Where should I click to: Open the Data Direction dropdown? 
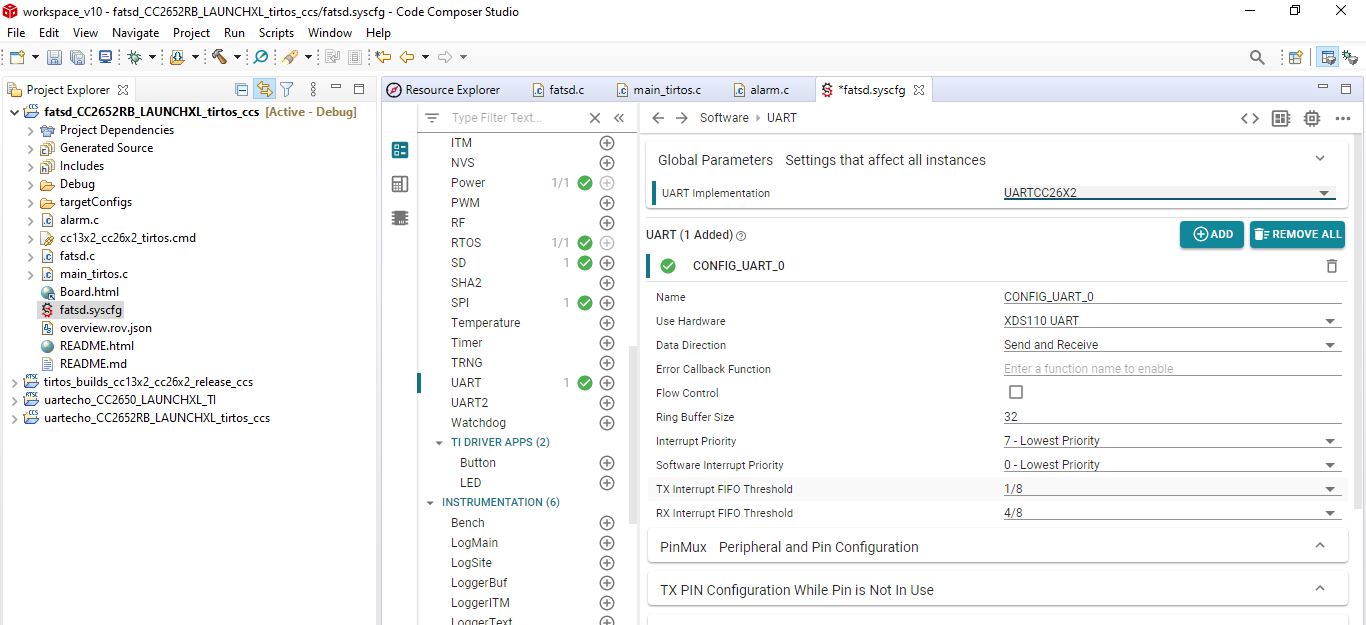pyautogui.click(x=1172, y=345)
